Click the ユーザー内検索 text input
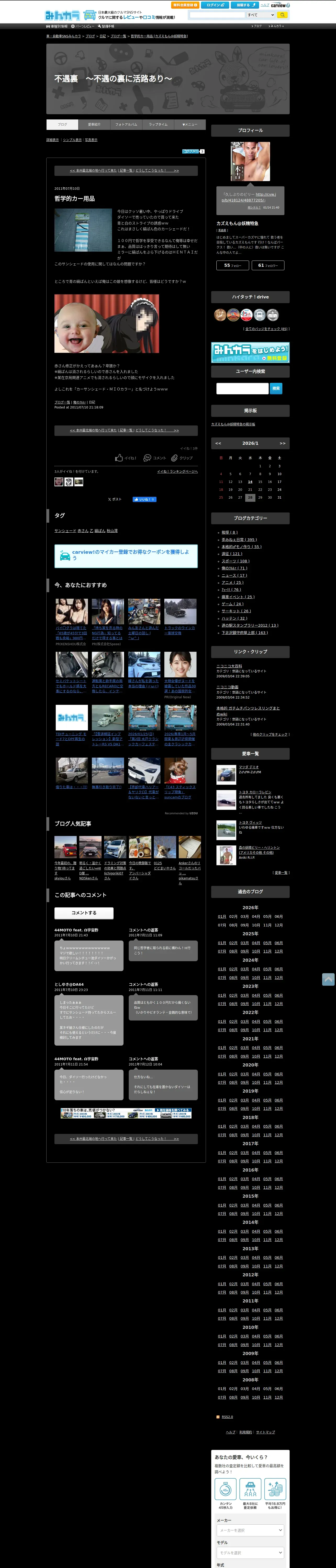 [x=242, y=388]
